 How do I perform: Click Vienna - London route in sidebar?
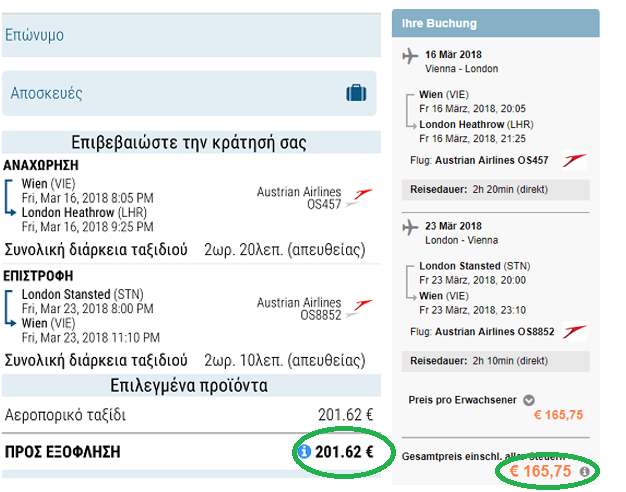(x=462, y=69)
